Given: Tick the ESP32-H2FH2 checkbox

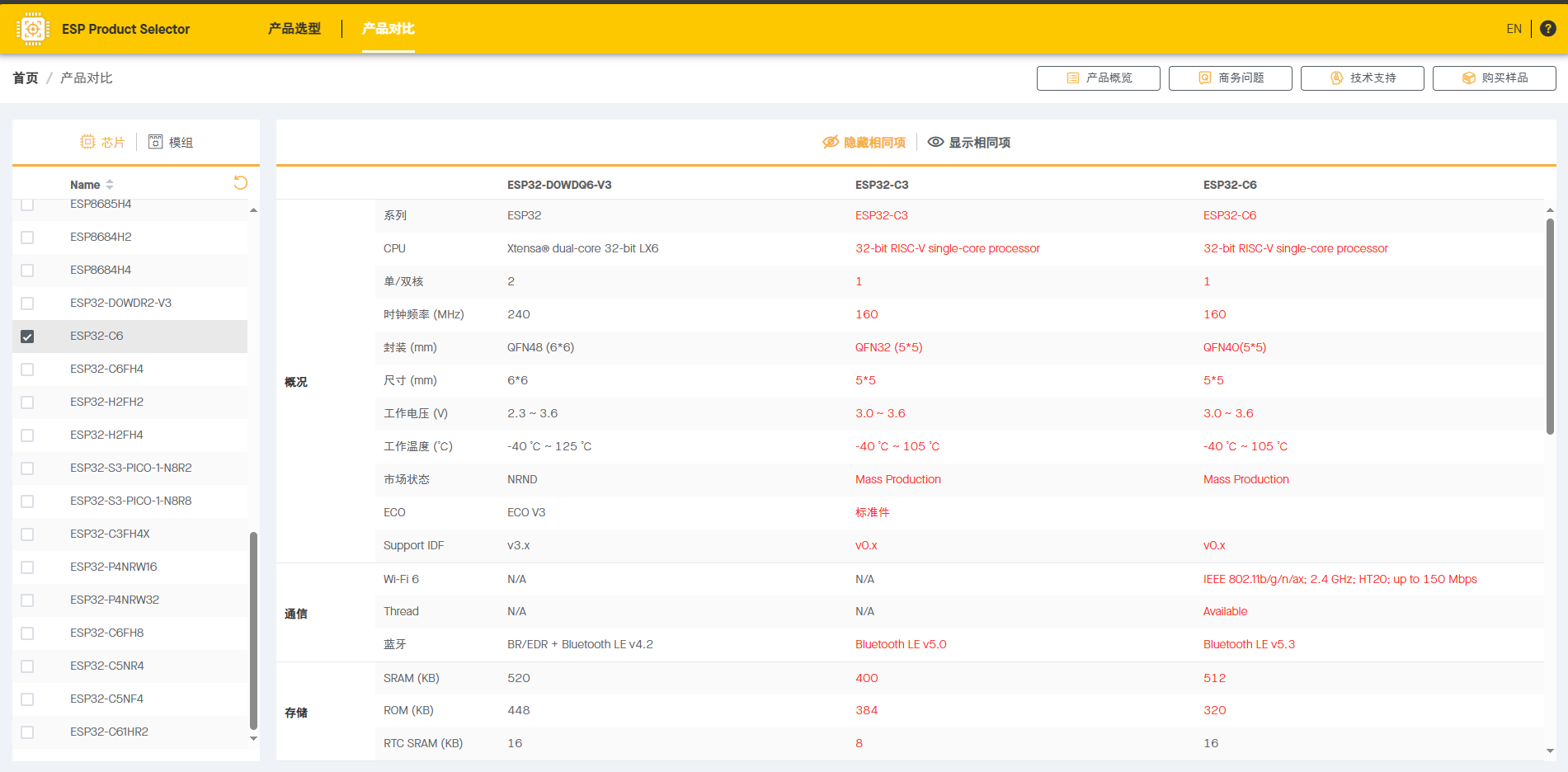Looking at the screenshot, I should pos(27,402).
